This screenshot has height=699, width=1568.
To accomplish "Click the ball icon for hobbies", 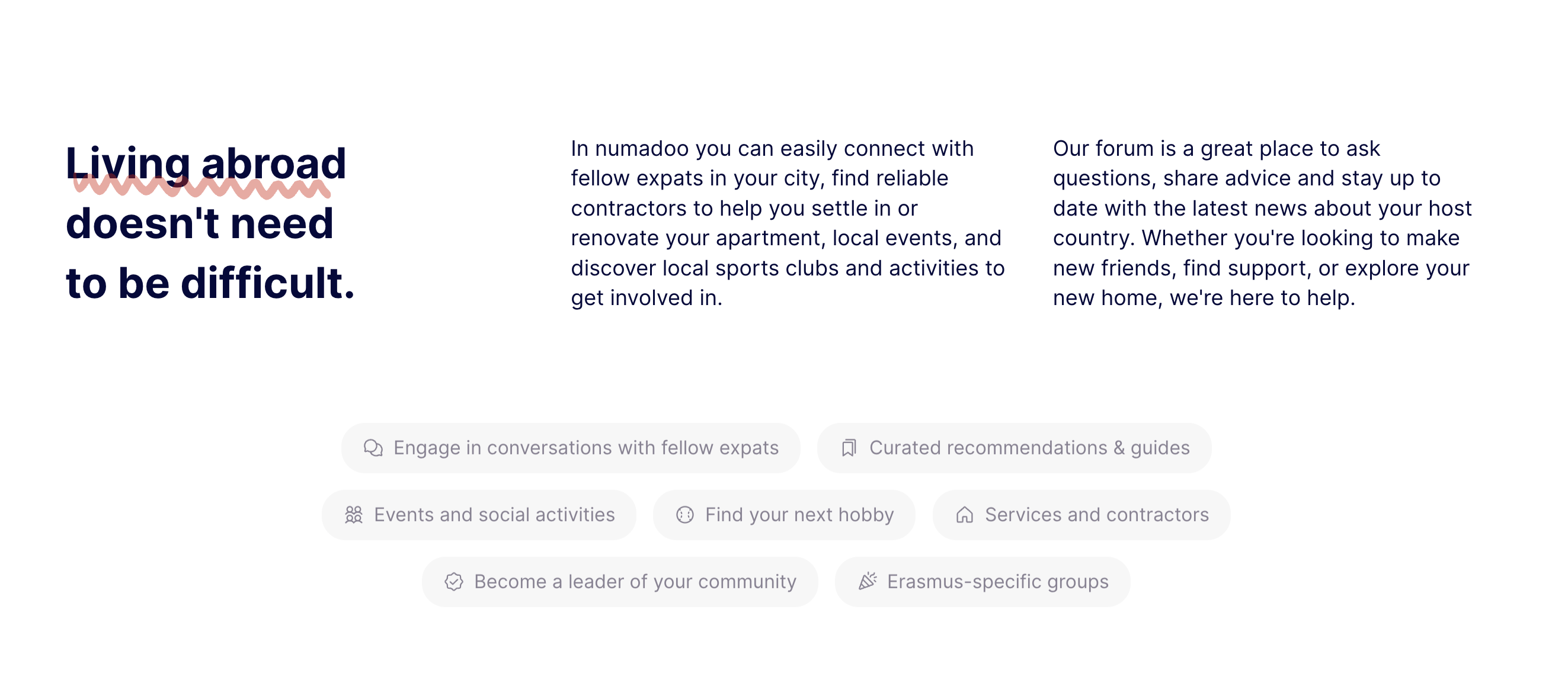I will click(685, 515).
